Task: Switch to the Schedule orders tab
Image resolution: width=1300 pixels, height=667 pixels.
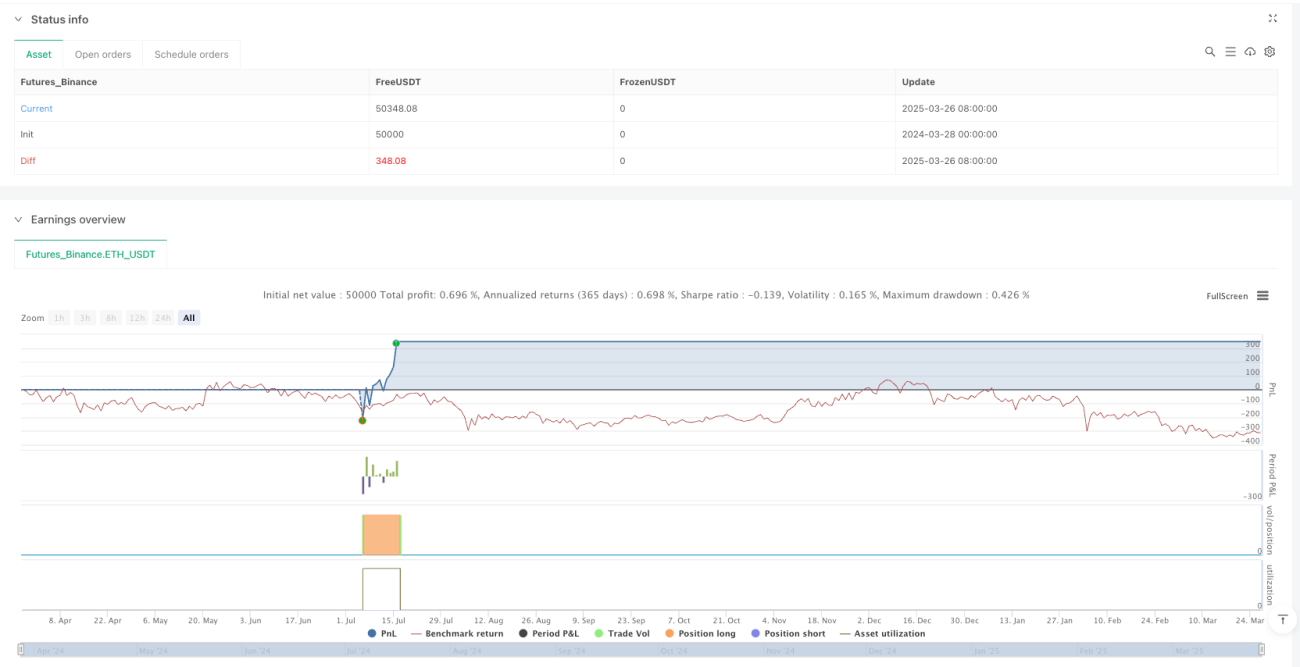Action: tap(191, 54)
